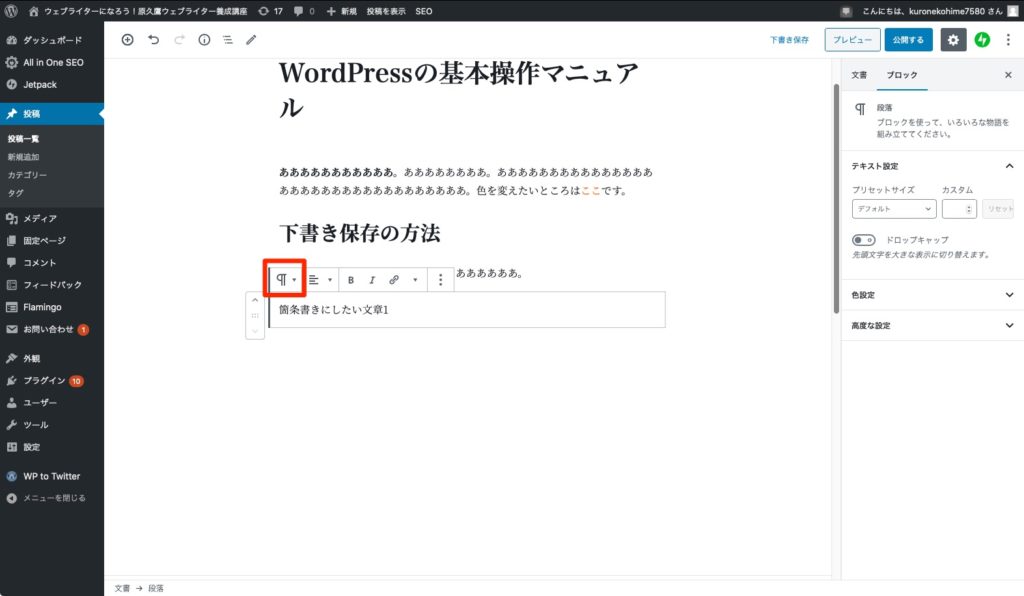Insert a link with chain icon
This screenshot has height=596, width=1024.
click(394, 279)
